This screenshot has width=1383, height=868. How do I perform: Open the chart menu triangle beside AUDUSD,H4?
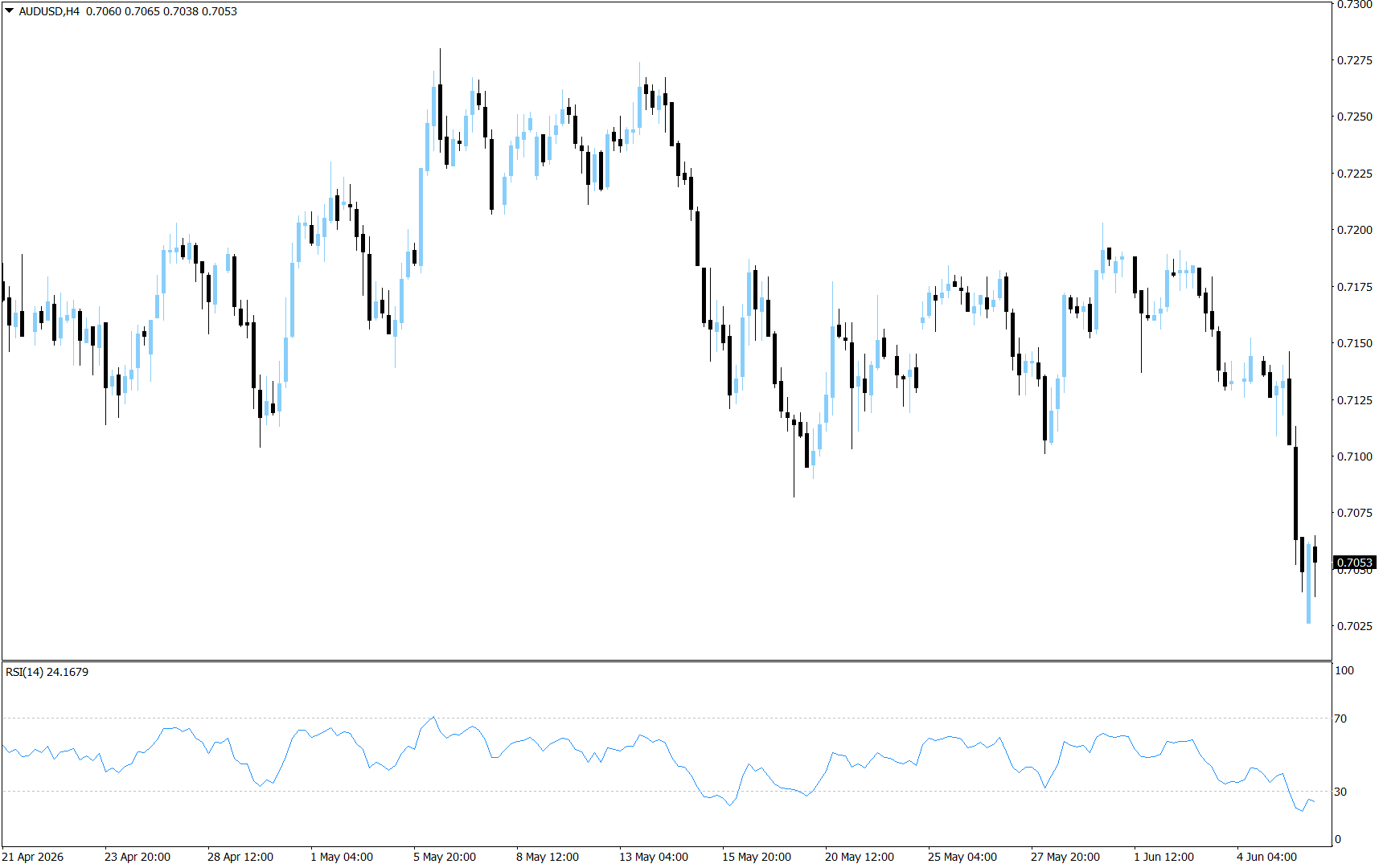coord(10,11)
